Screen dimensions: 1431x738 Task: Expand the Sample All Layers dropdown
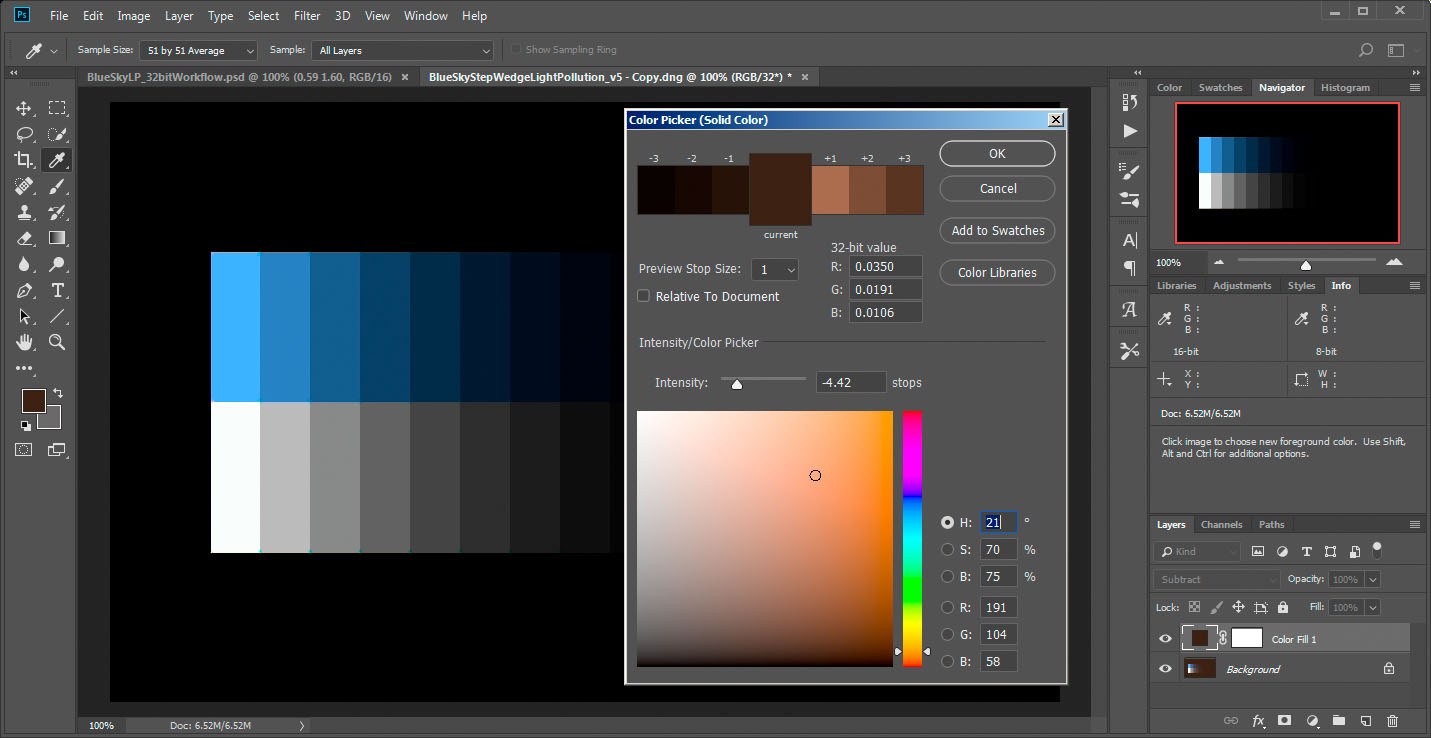[403, 50]
